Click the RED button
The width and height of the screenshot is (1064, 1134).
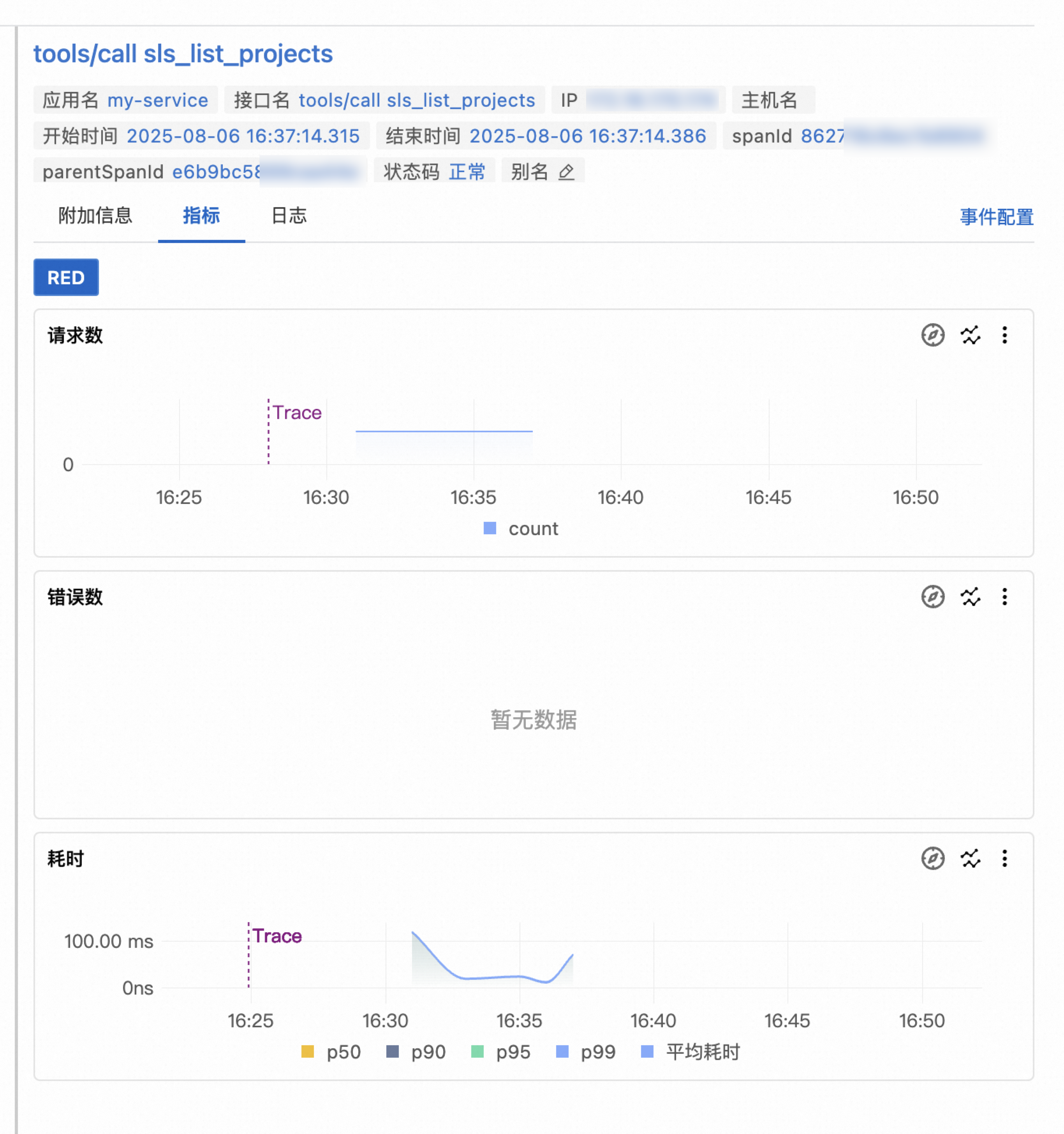coord(66,277)
